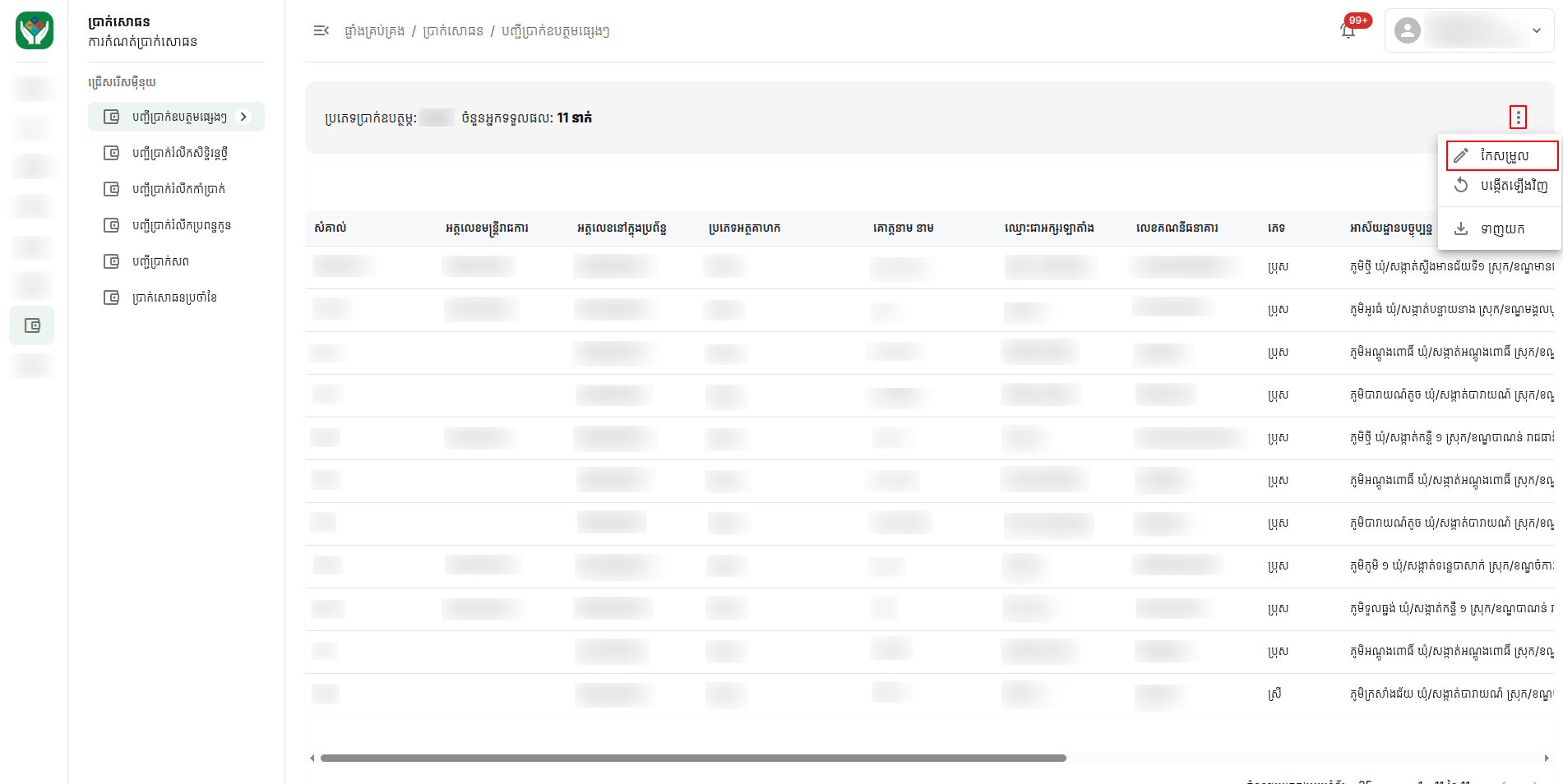Click the scrollbar's left arrow
The width and height of the screenshot is (1563, 784).
coord(312,758)
